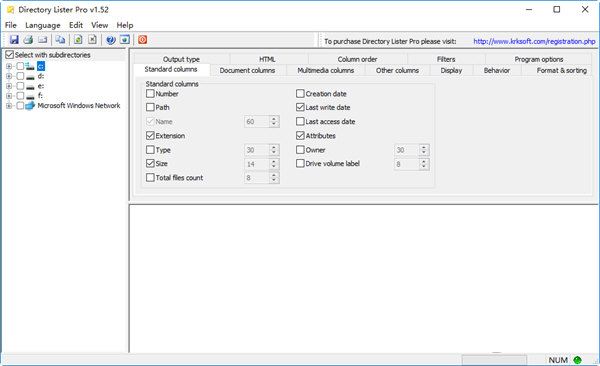Open help via blue question mark icon
The height and width of the screenshot is (366, 600).
point(111,39)
